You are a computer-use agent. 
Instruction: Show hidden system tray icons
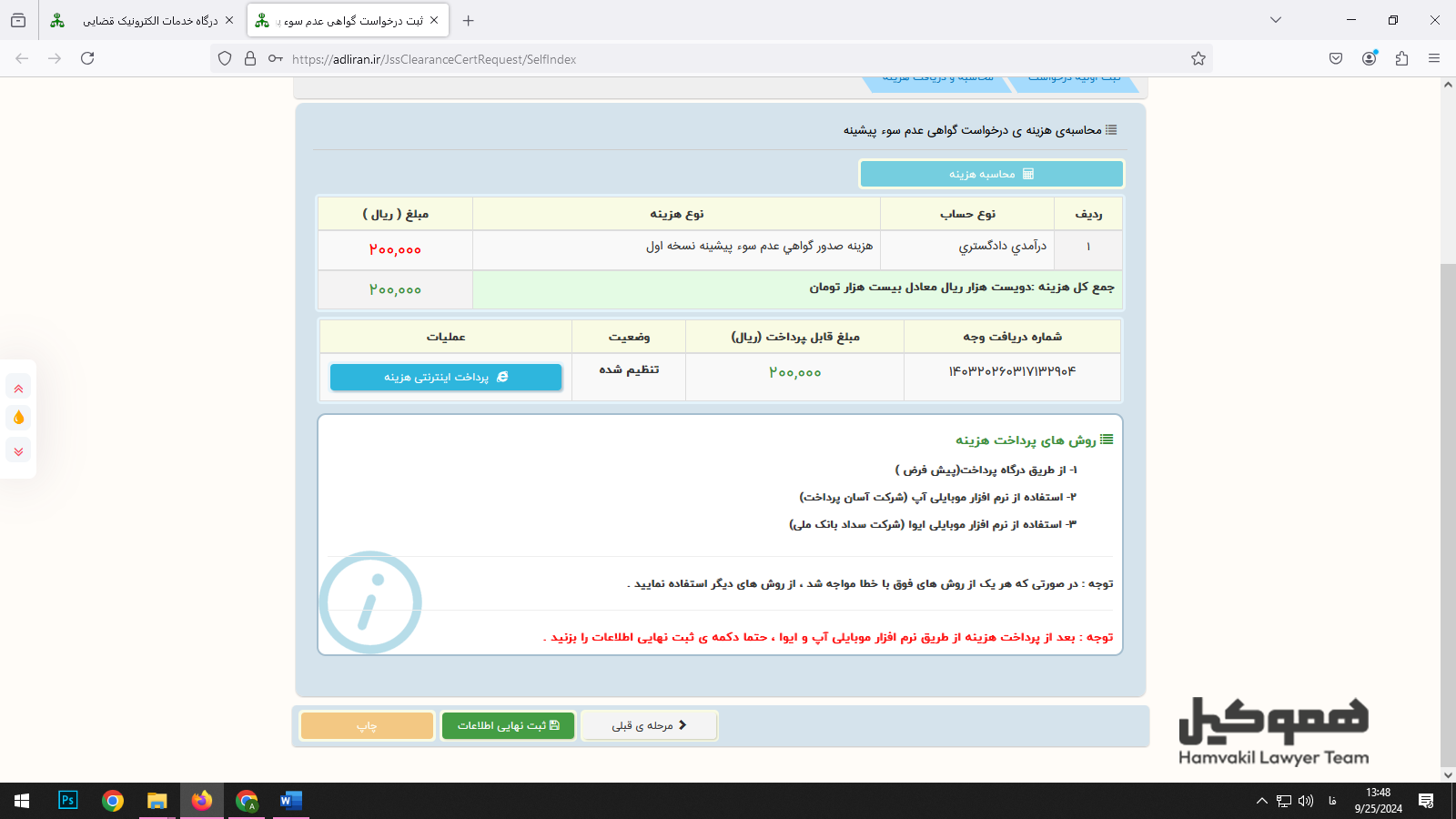pos(1261,801)
